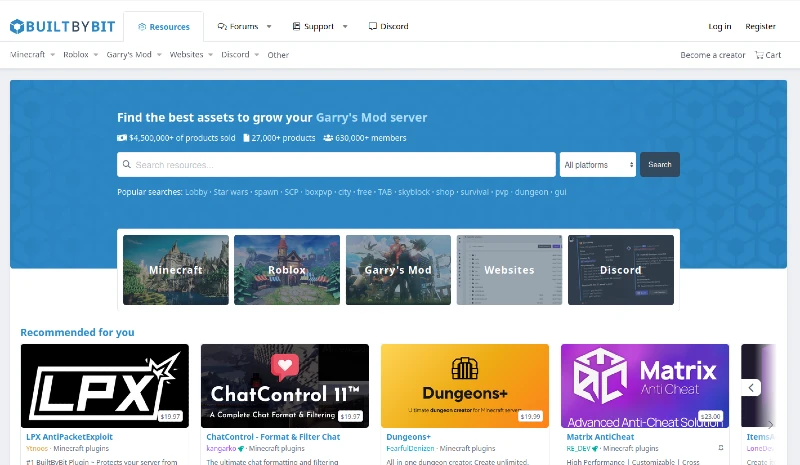The width and height of the screenshot is (800, 465).
Task: Open the Minecraft category tile
Action: (176, 270)
